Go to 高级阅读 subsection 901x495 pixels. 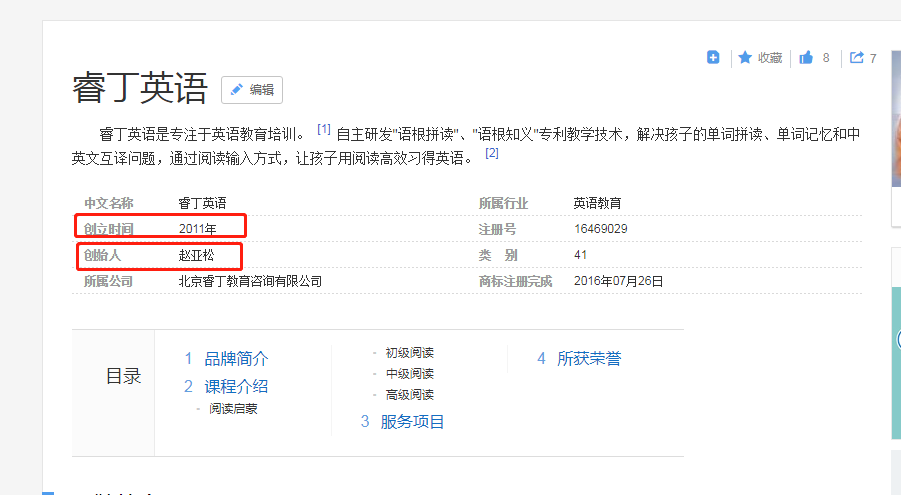(x=409, y=395)
